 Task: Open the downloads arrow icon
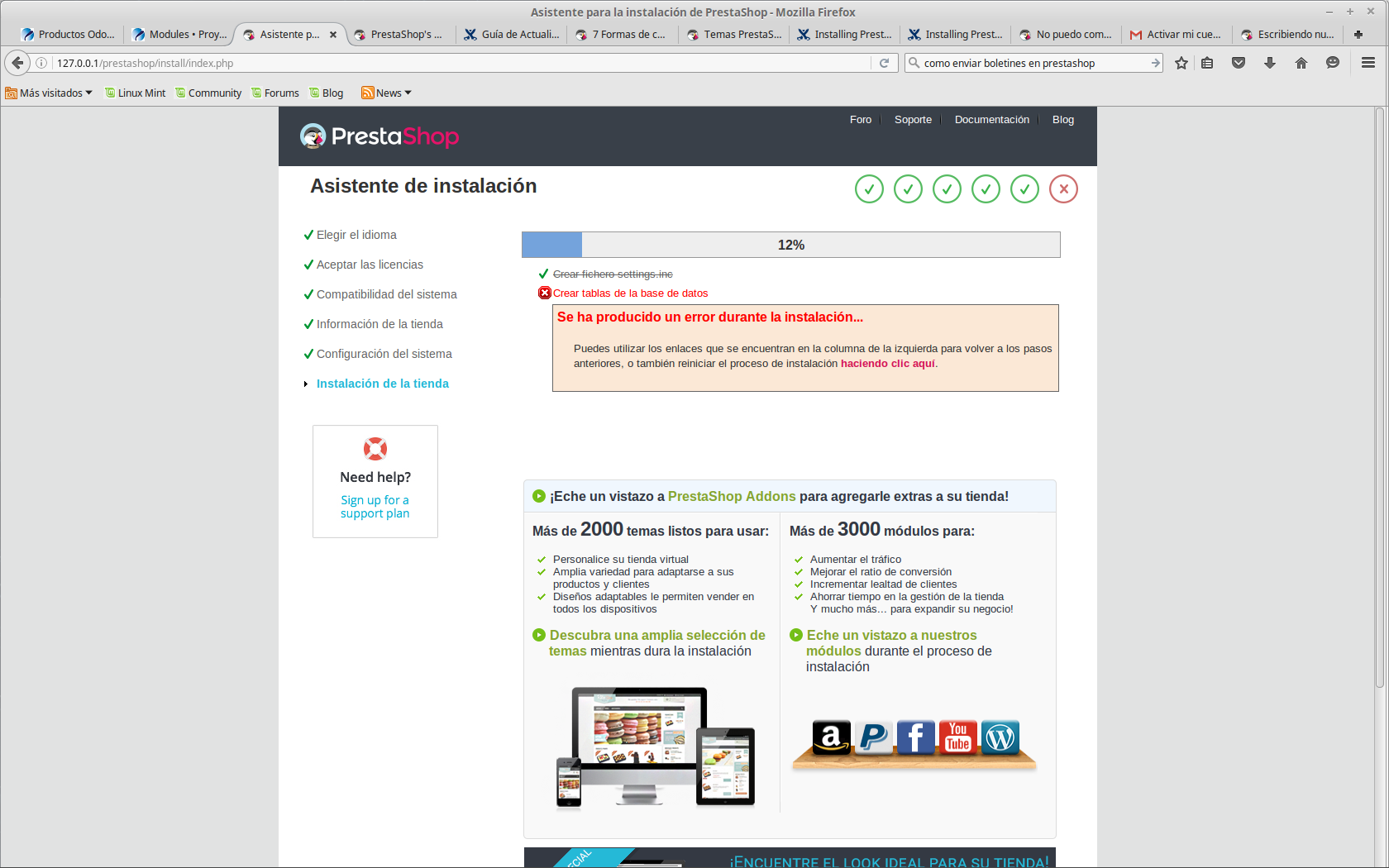[1270, 63]
